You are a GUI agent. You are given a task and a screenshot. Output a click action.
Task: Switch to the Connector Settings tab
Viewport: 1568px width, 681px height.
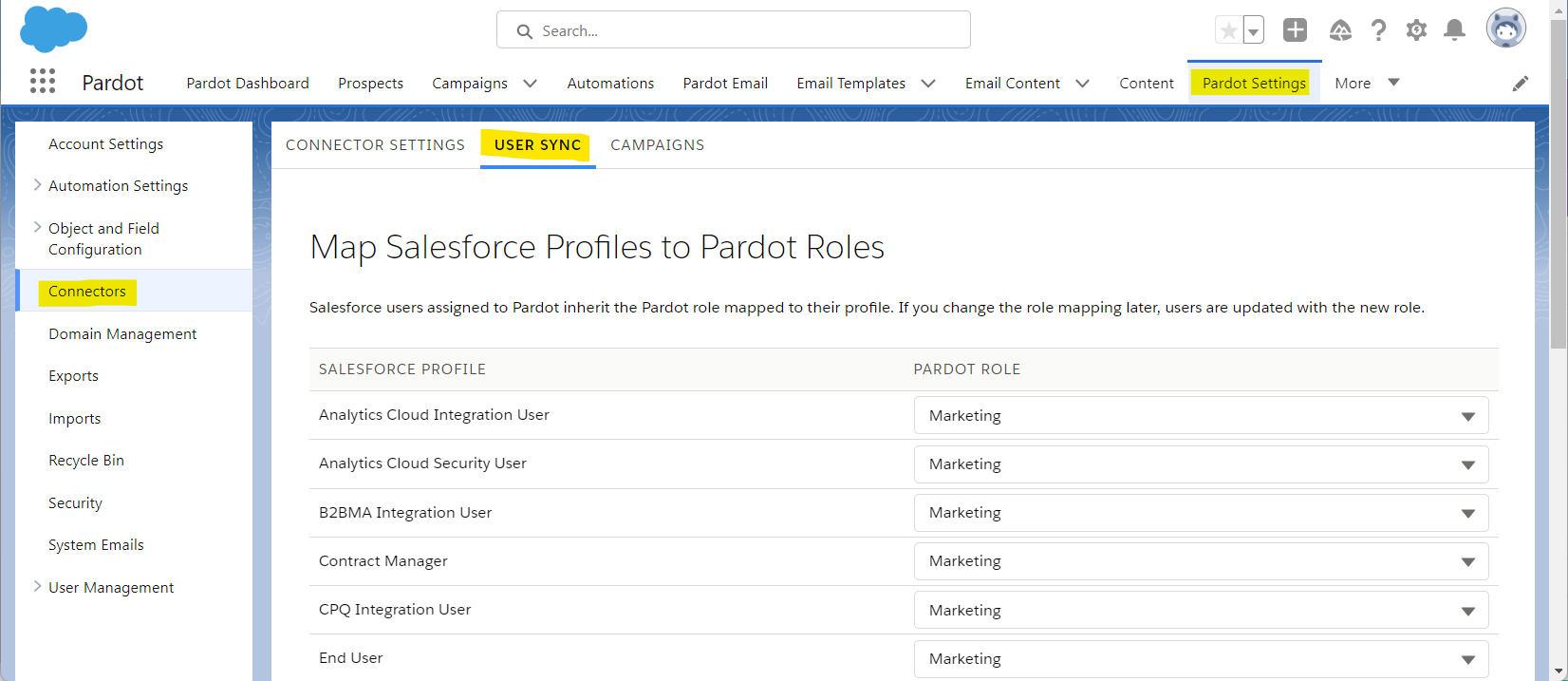[376, 145]
